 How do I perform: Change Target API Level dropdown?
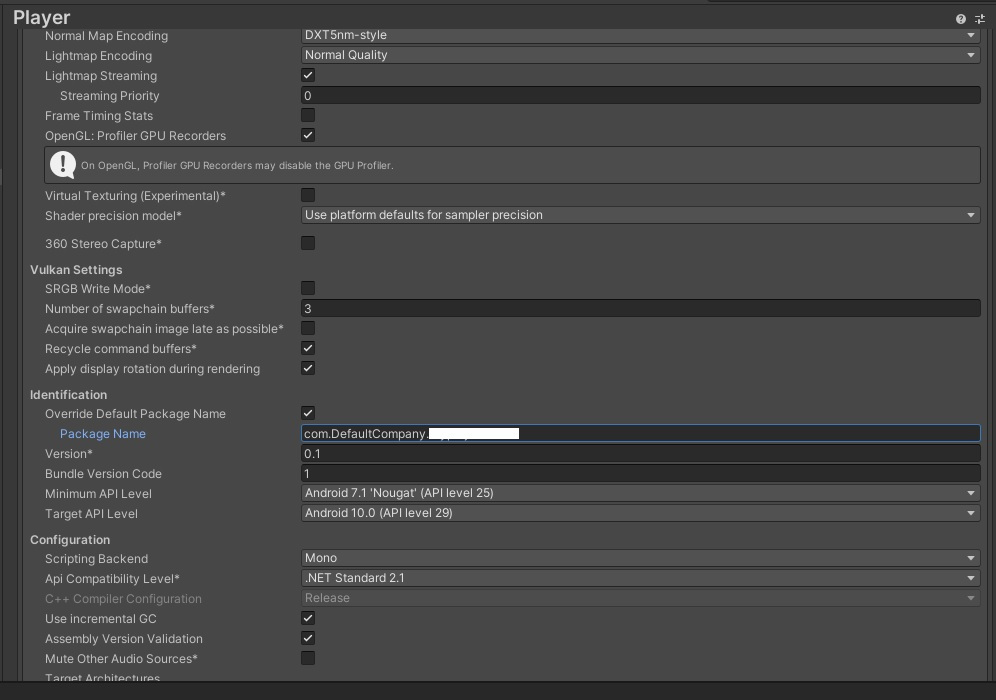[x=640, y=513]
